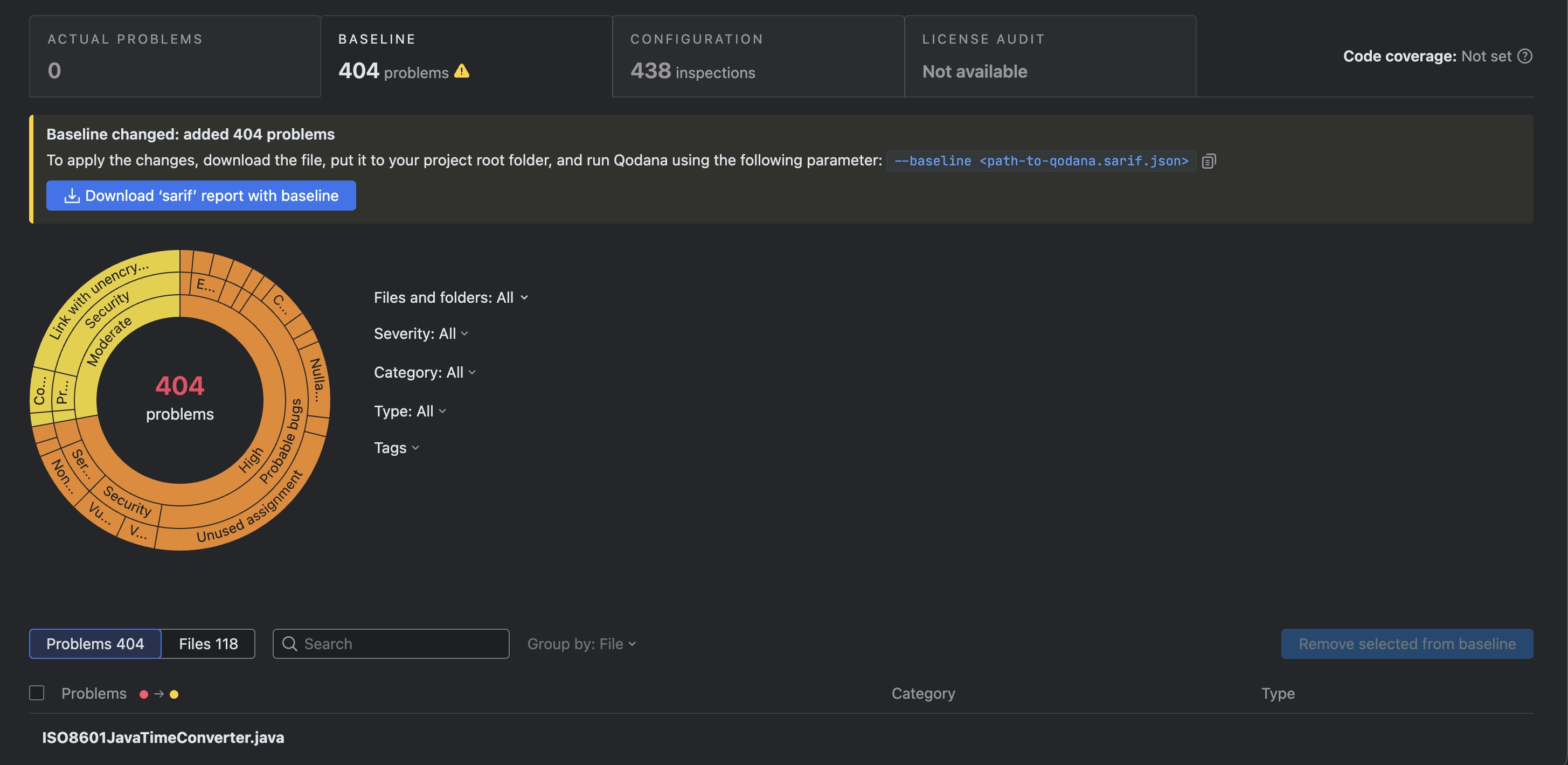
Task: Switch to the Actual Problems tab
Action: 175,56
